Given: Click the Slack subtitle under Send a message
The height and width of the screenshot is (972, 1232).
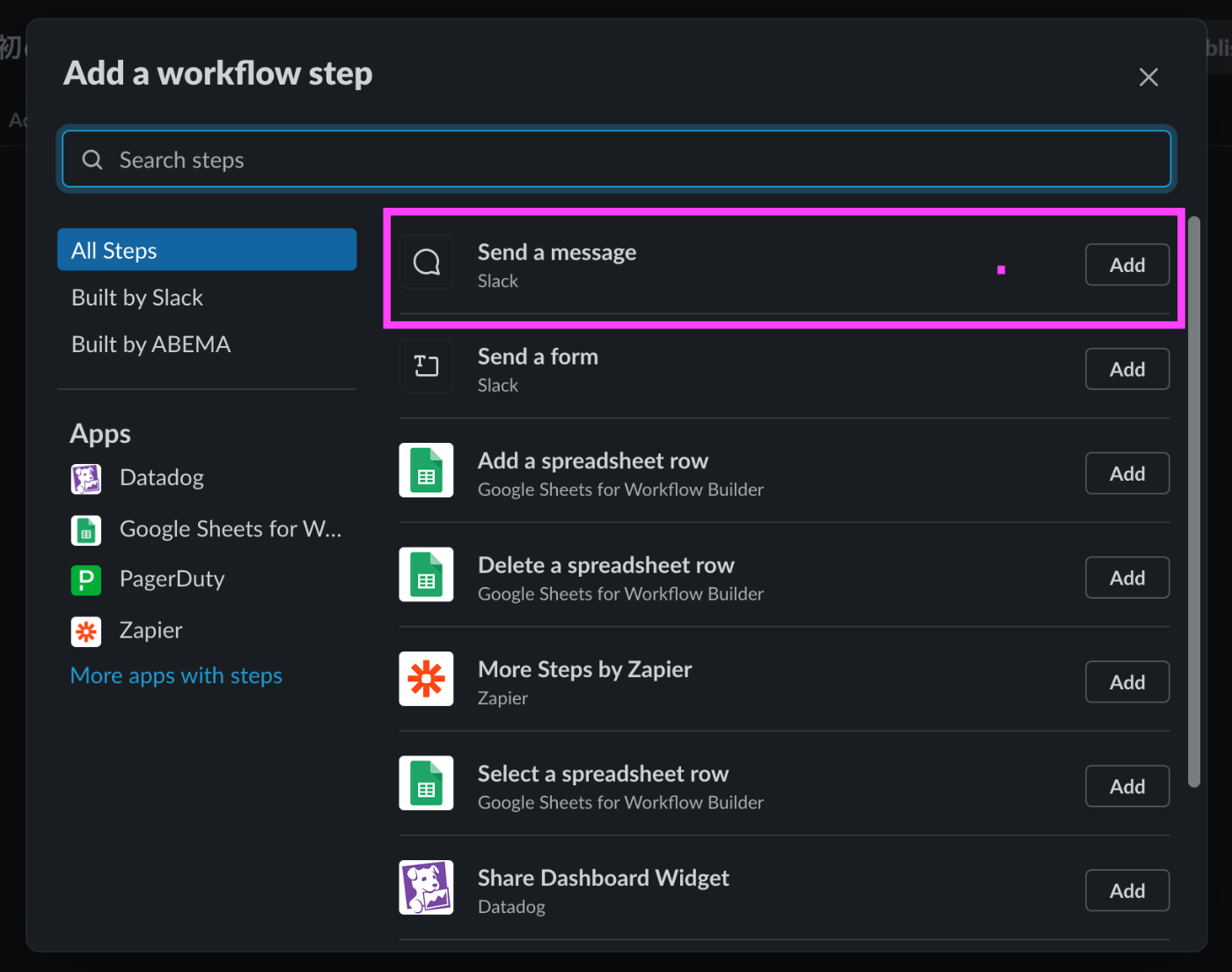Looking at the screenshot, I should click(498, 281).
